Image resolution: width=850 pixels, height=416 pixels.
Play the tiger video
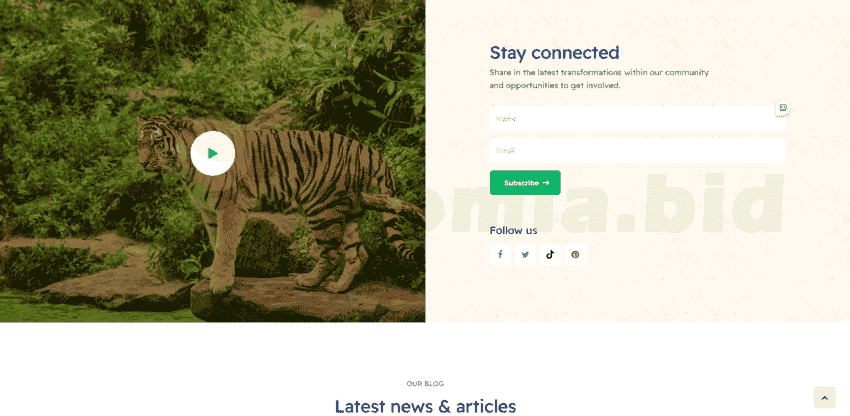click(212, 153)
